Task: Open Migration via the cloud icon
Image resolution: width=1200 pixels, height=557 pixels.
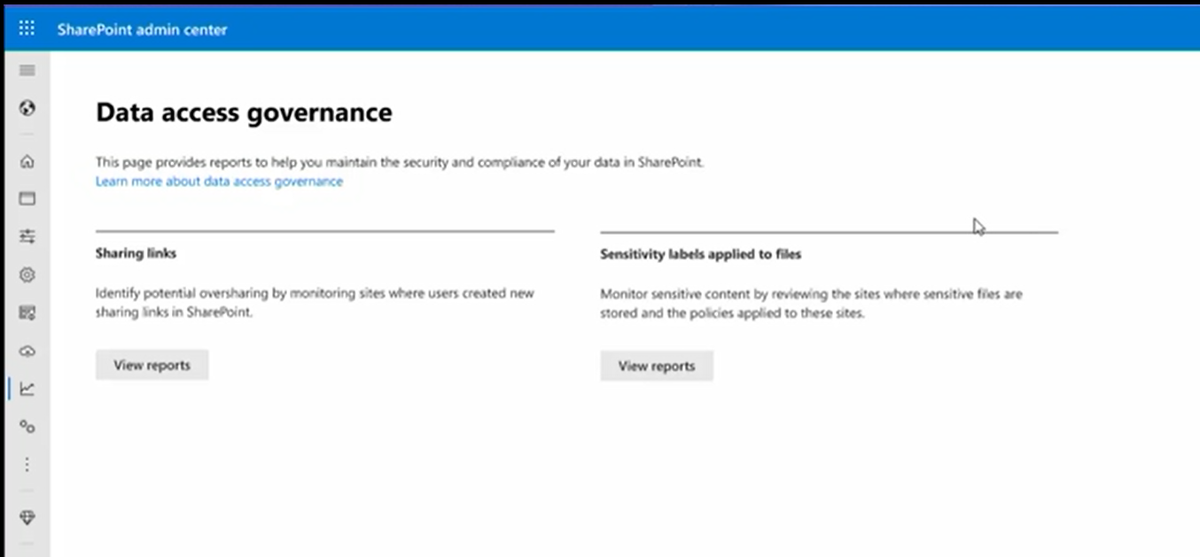Action: (27, 351)
